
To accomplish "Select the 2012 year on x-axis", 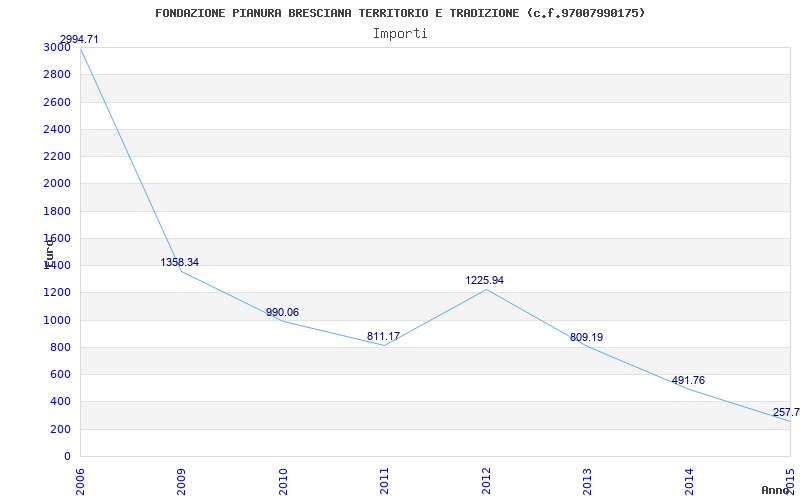I will (x=486, y=480).
